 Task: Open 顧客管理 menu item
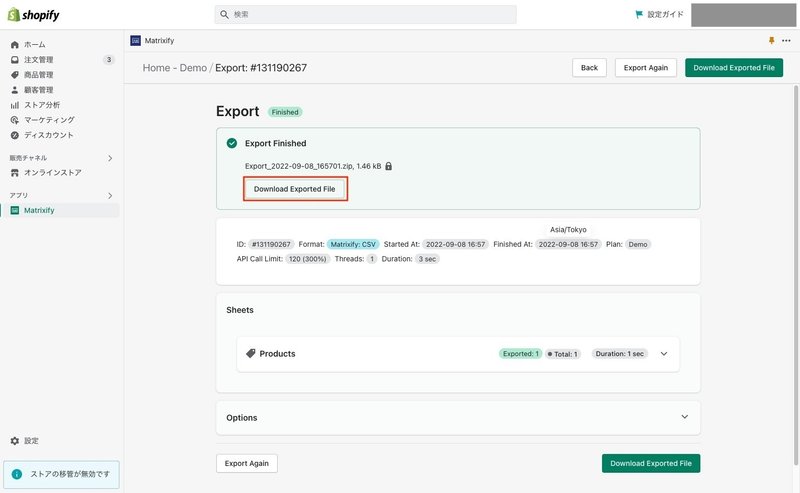[39, 90]
